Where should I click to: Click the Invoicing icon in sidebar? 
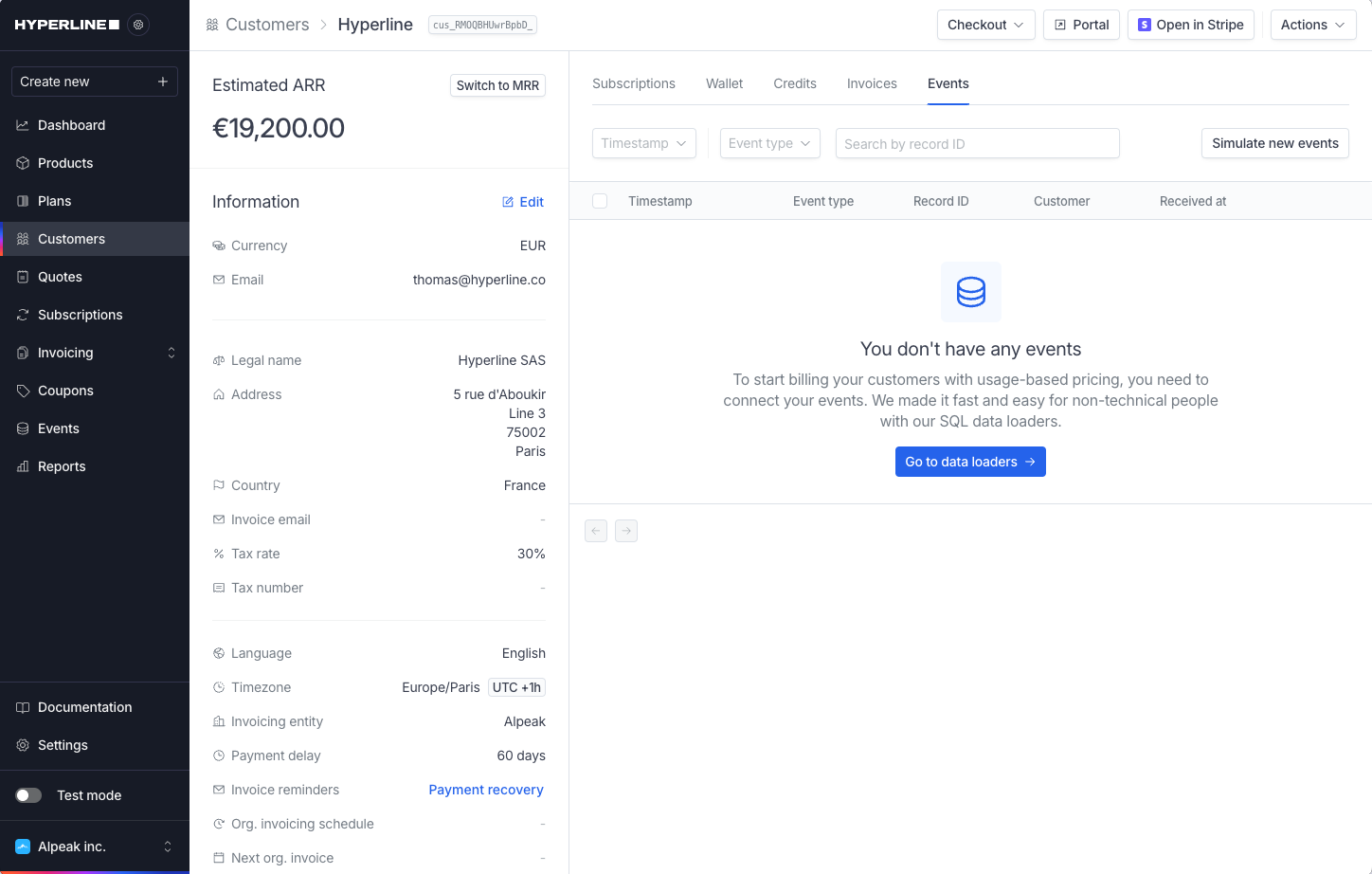pyautogui.click(x=23, y=353)
